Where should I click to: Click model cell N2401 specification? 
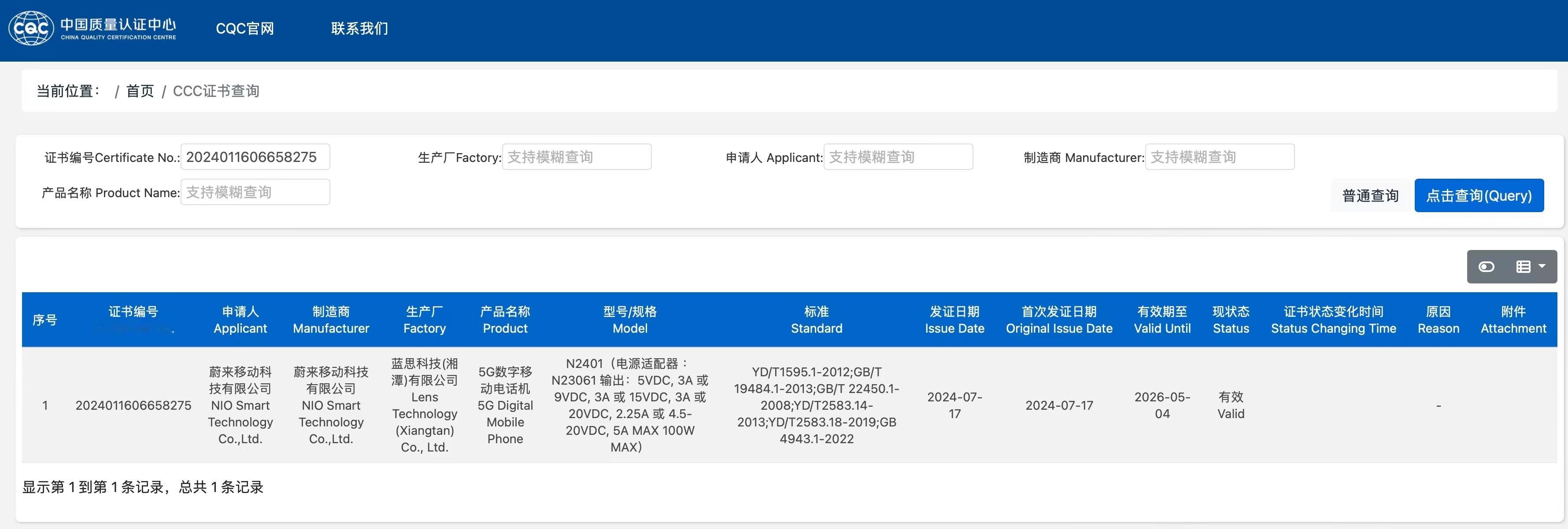(x=630, y=406)
